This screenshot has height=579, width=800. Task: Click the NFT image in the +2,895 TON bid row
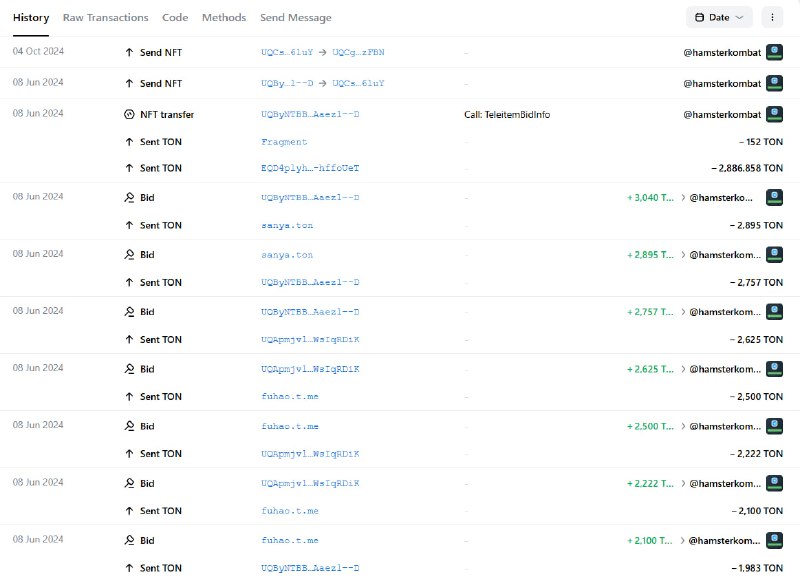tap(774, 255)
